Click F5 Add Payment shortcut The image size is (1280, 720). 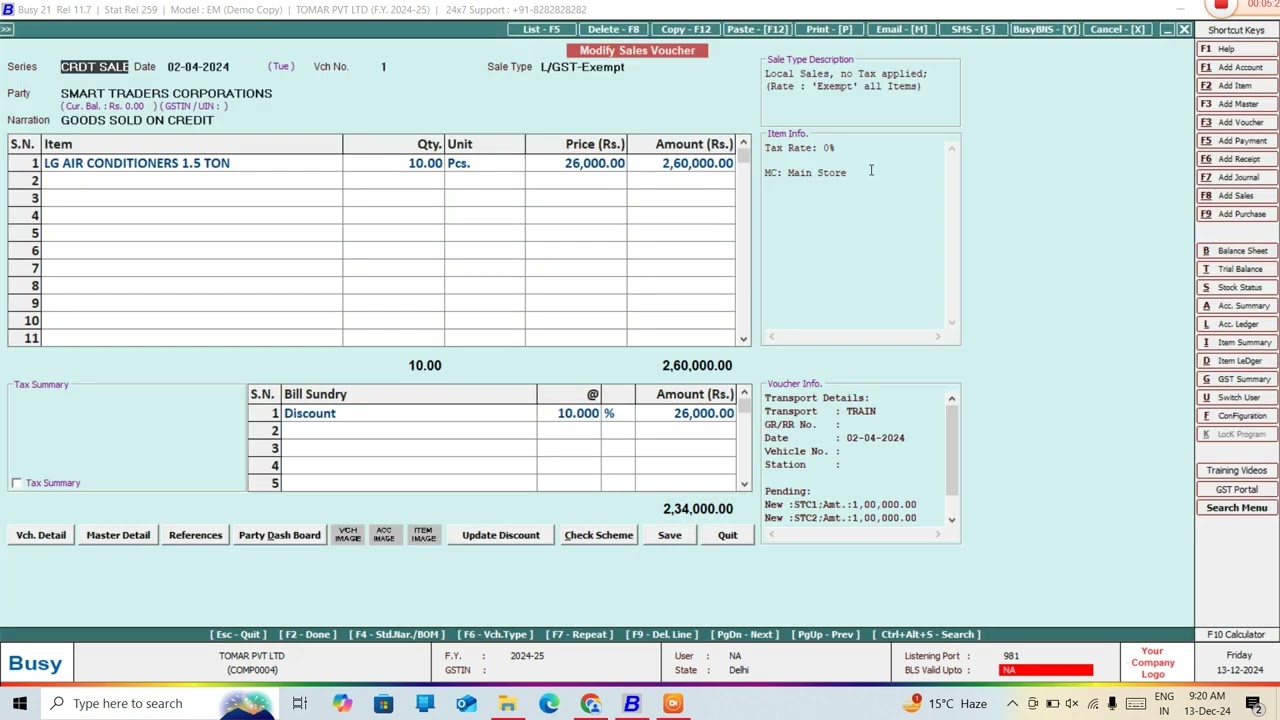(x=1236, y=141)
